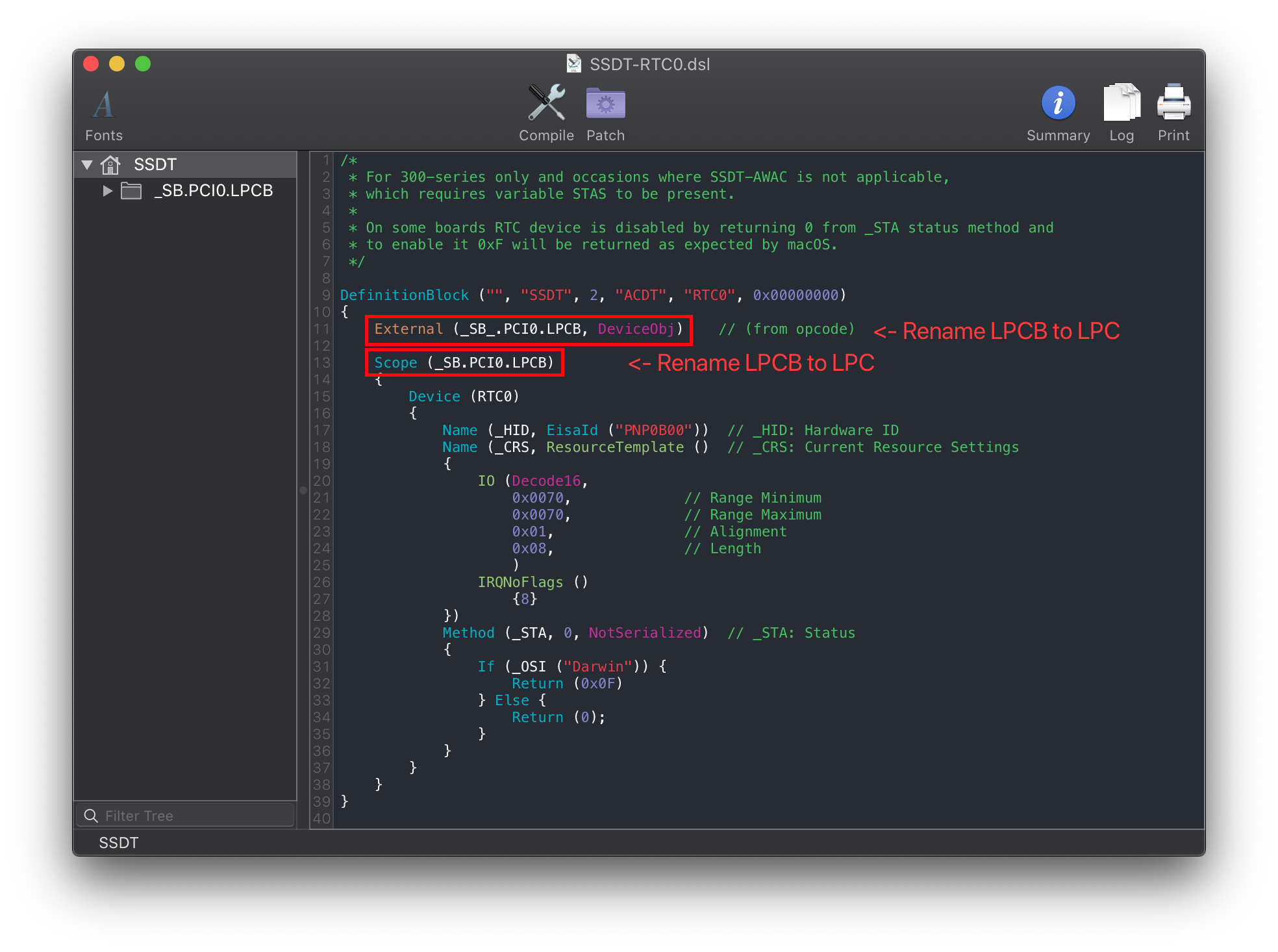1278x952 pixels.
Task: Select the _SB.PCI0.LPCB tree item
Action: 213,191
